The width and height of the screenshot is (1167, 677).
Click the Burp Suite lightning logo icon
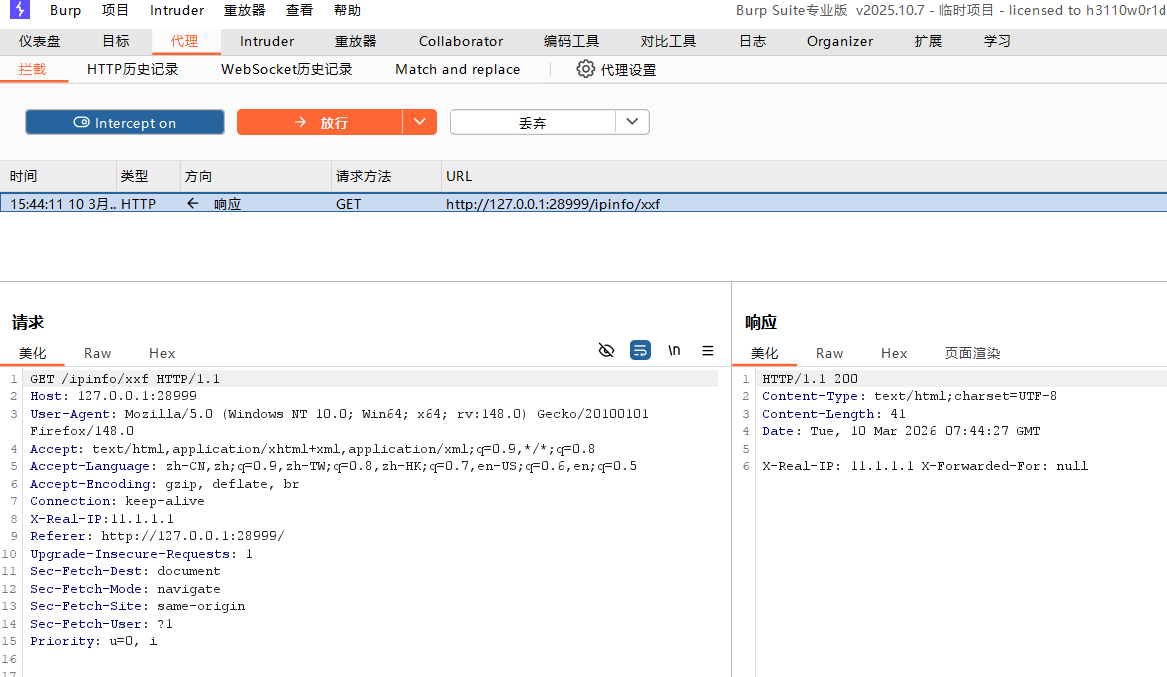tap(19, 10)
